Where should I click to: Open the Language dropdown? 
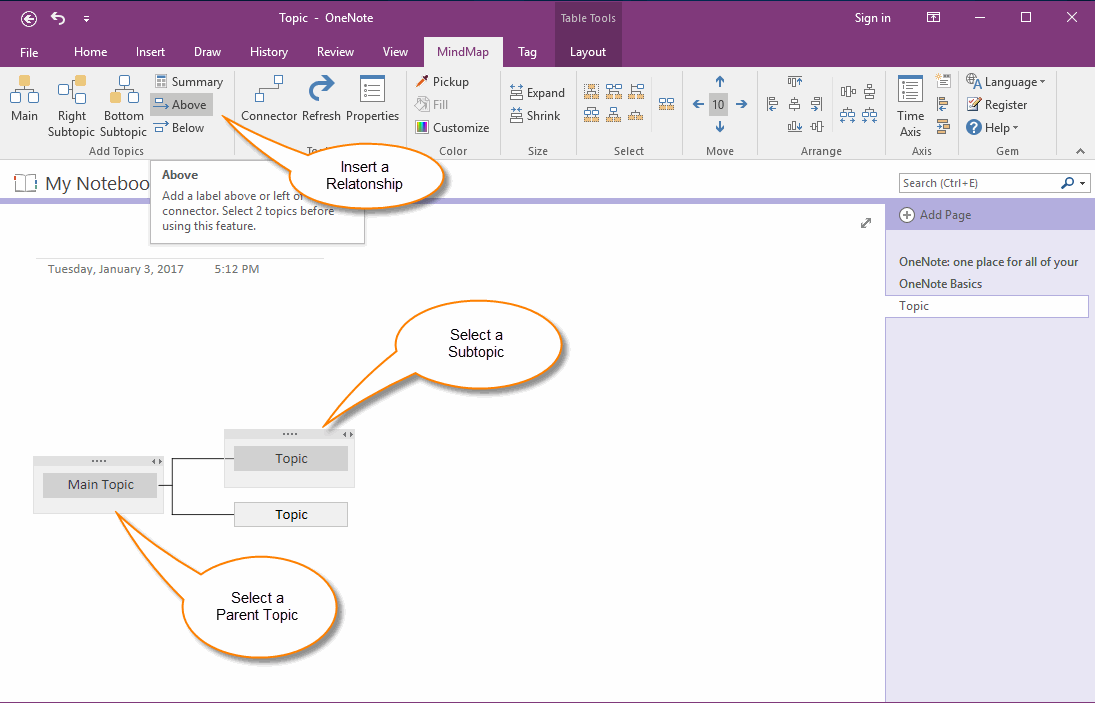(x=1006, y=82)
